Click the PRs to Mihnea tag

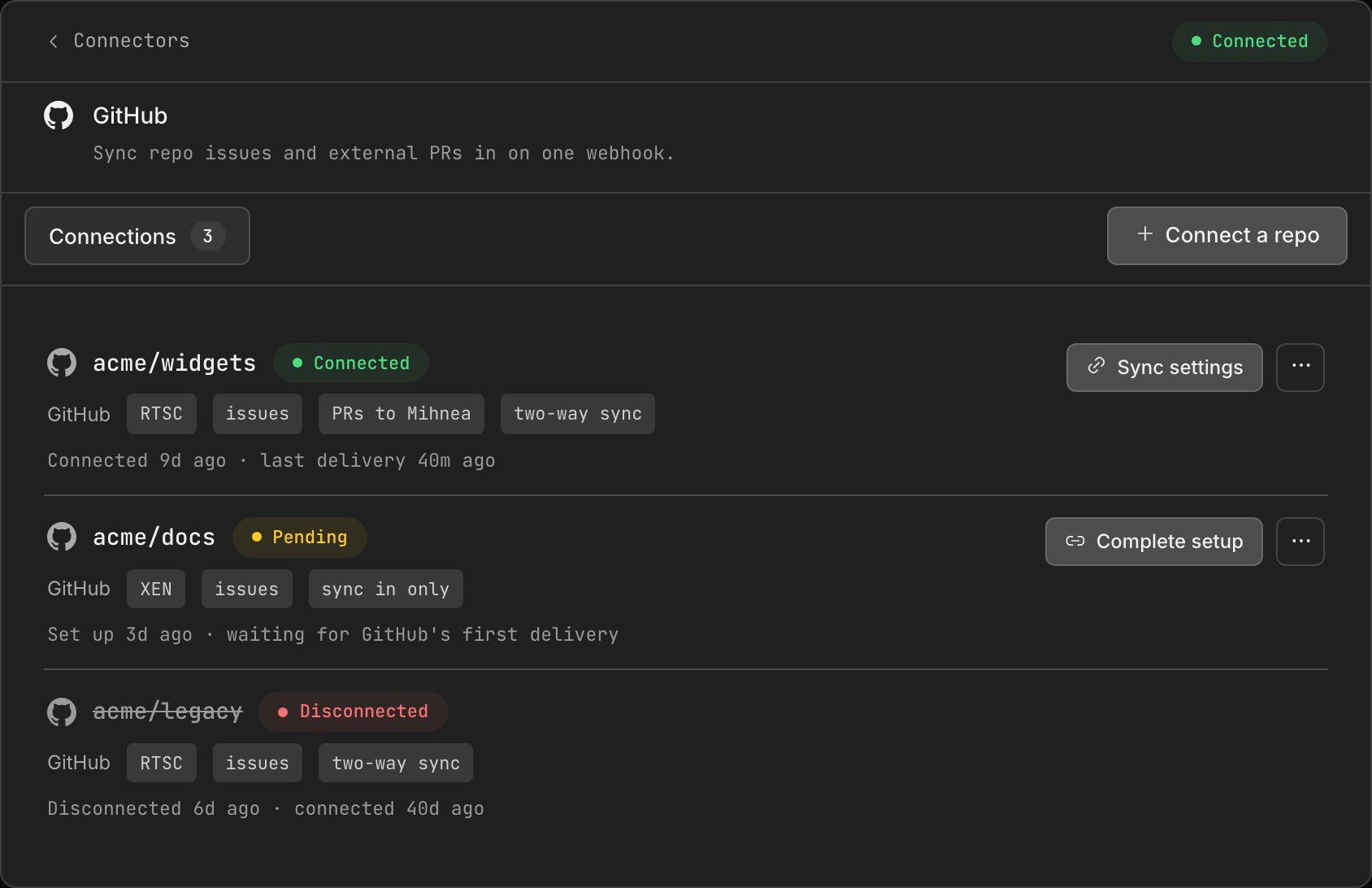pos(402,414)
